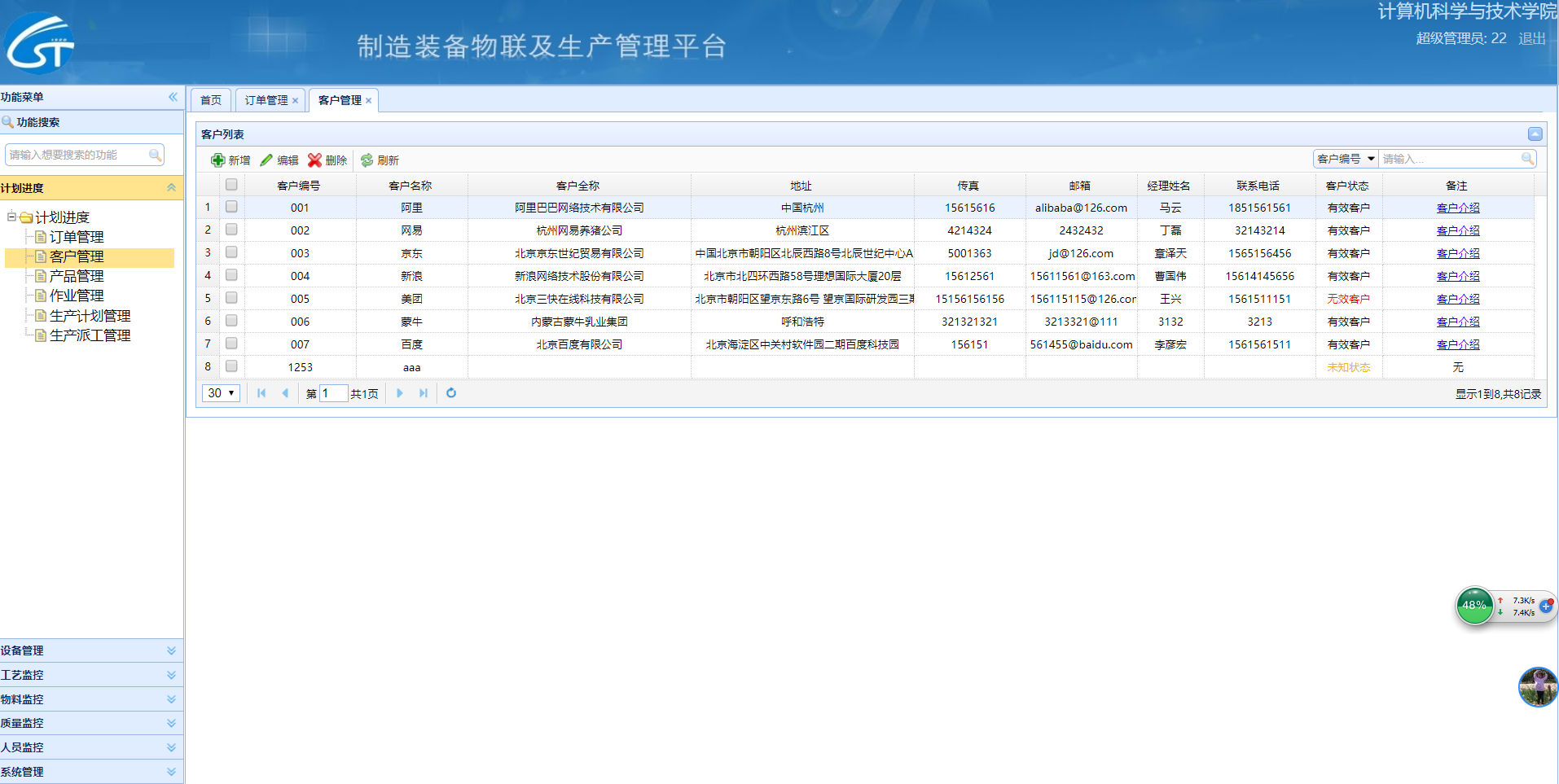1559x784 pixels.
Task: Open 客户介绍 link for 阿里 row
Action: click(x=1458, y=208)
